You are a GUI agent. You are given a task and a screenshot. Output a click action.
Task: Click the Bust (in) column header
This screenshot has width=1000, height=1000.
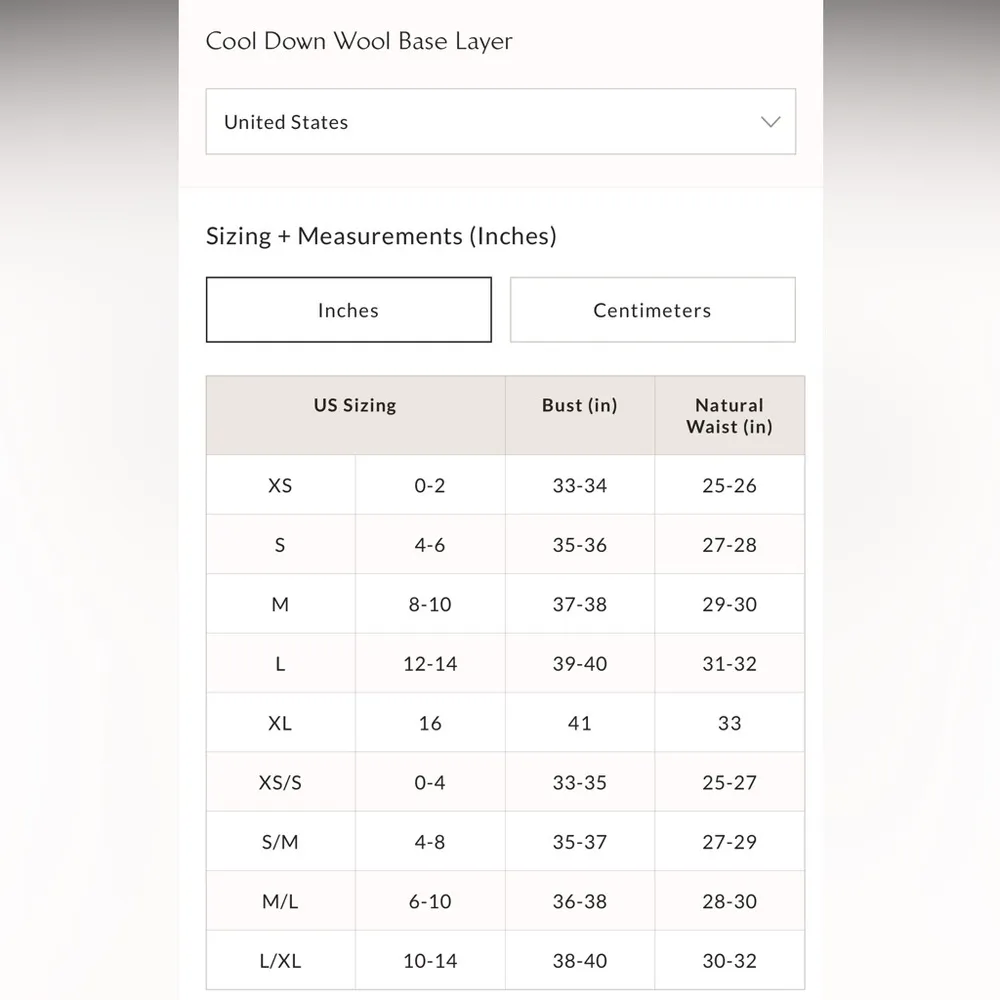580,406
